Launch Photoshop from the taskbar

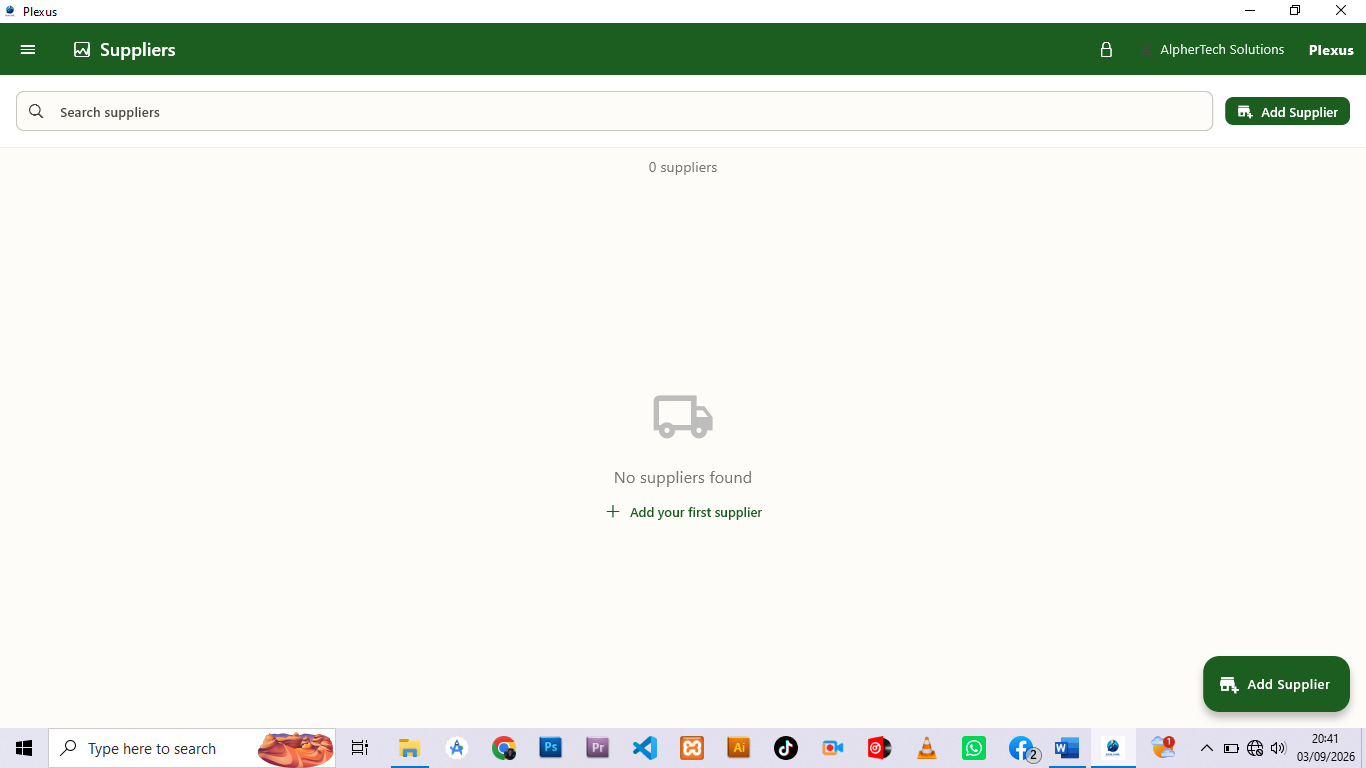pos(551,748)
